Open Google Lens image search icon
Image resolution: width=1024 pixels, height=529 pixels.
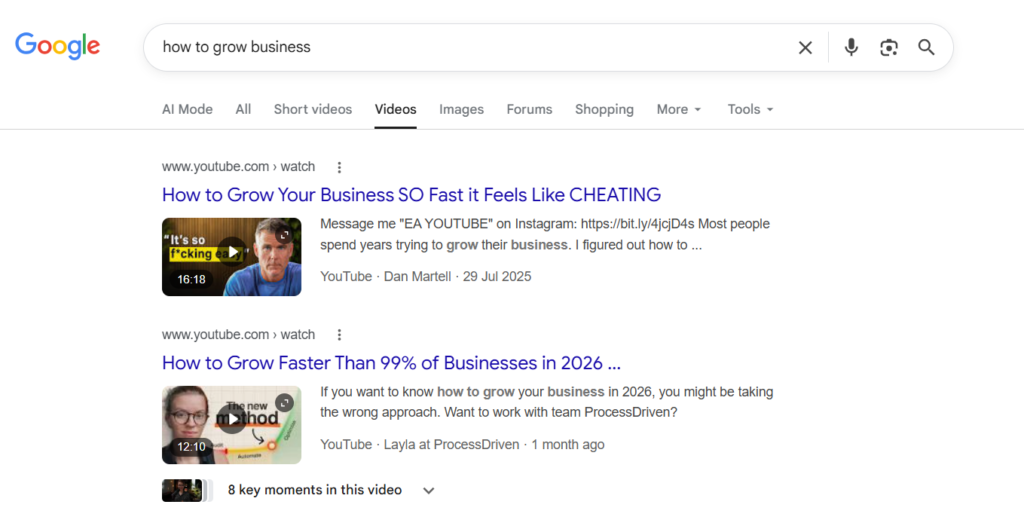tap(889, 48)
